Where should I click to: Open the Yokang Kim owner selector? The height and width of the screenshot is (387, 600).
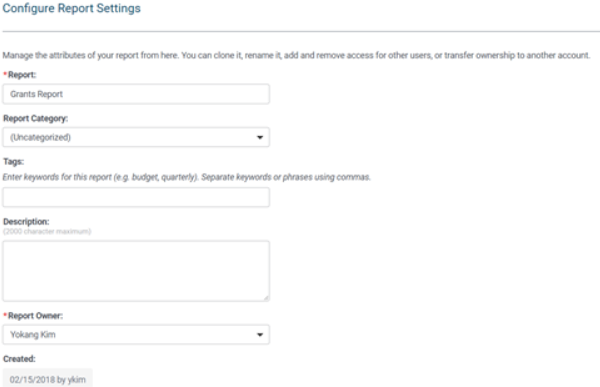tap(136, 335)
